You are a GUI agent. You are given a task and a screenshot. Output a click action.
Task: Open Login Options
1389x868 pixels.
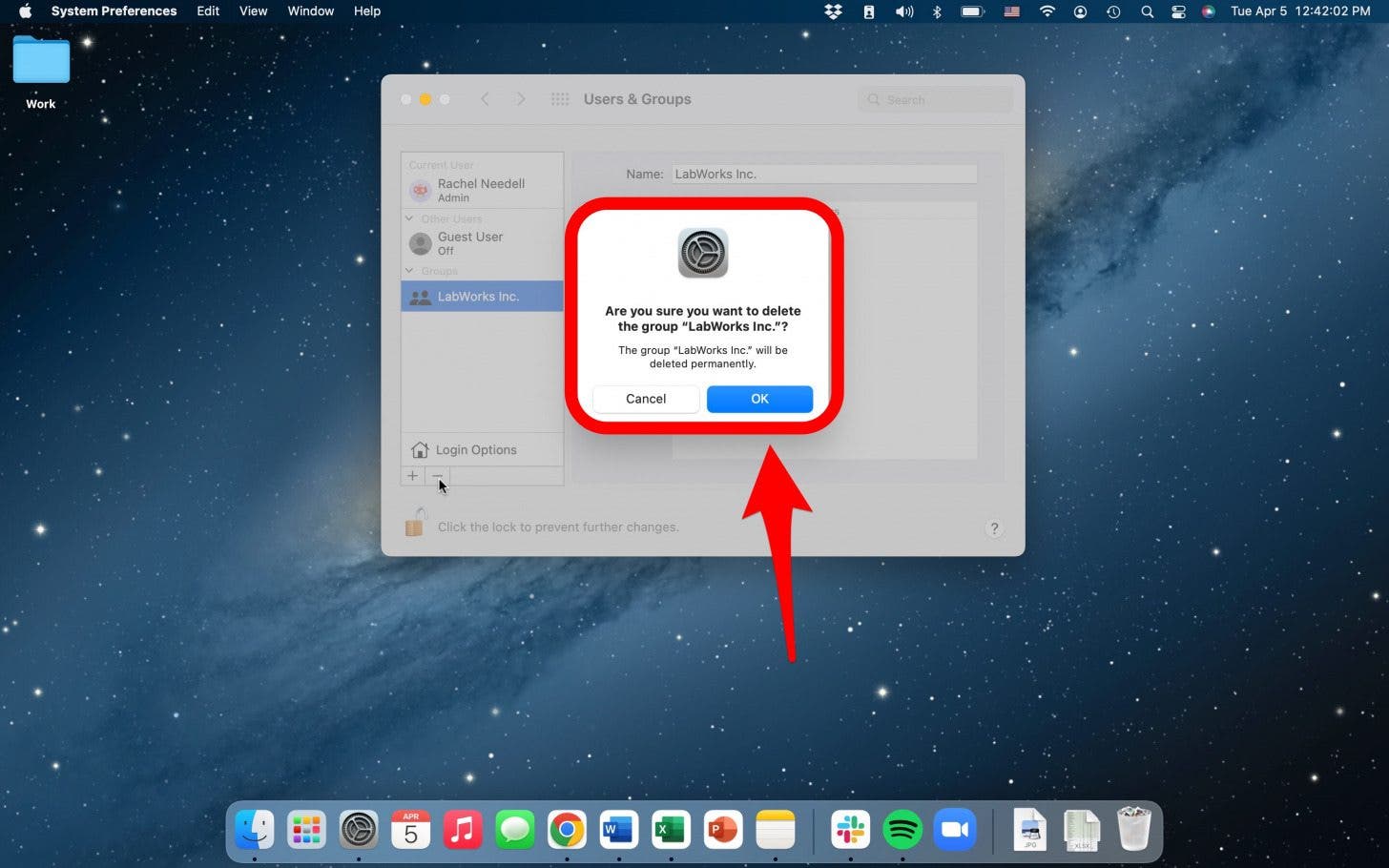point(482,449)
